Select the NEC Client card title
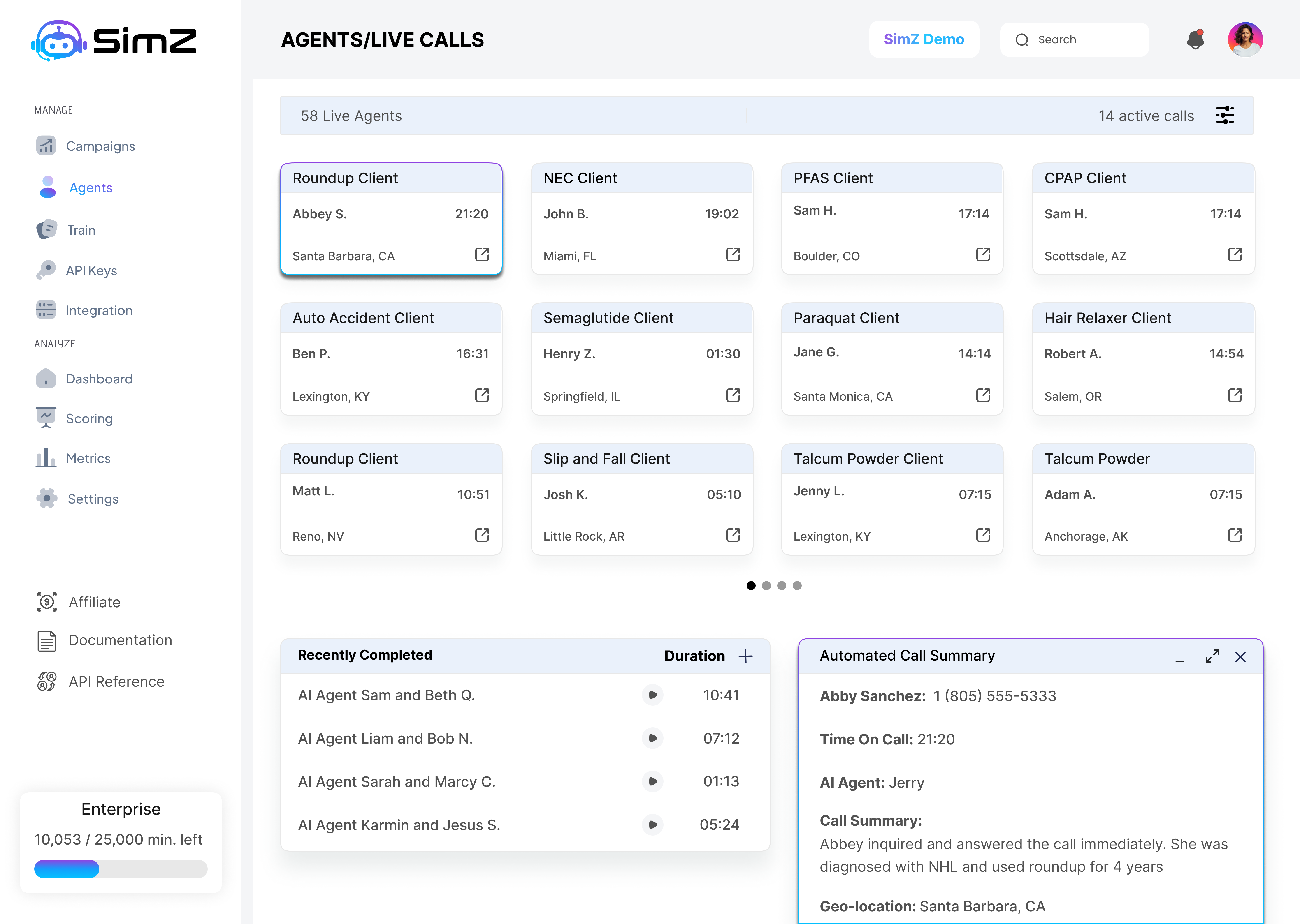This screenshot has width=1300, height=924. [x=580, y=178]
